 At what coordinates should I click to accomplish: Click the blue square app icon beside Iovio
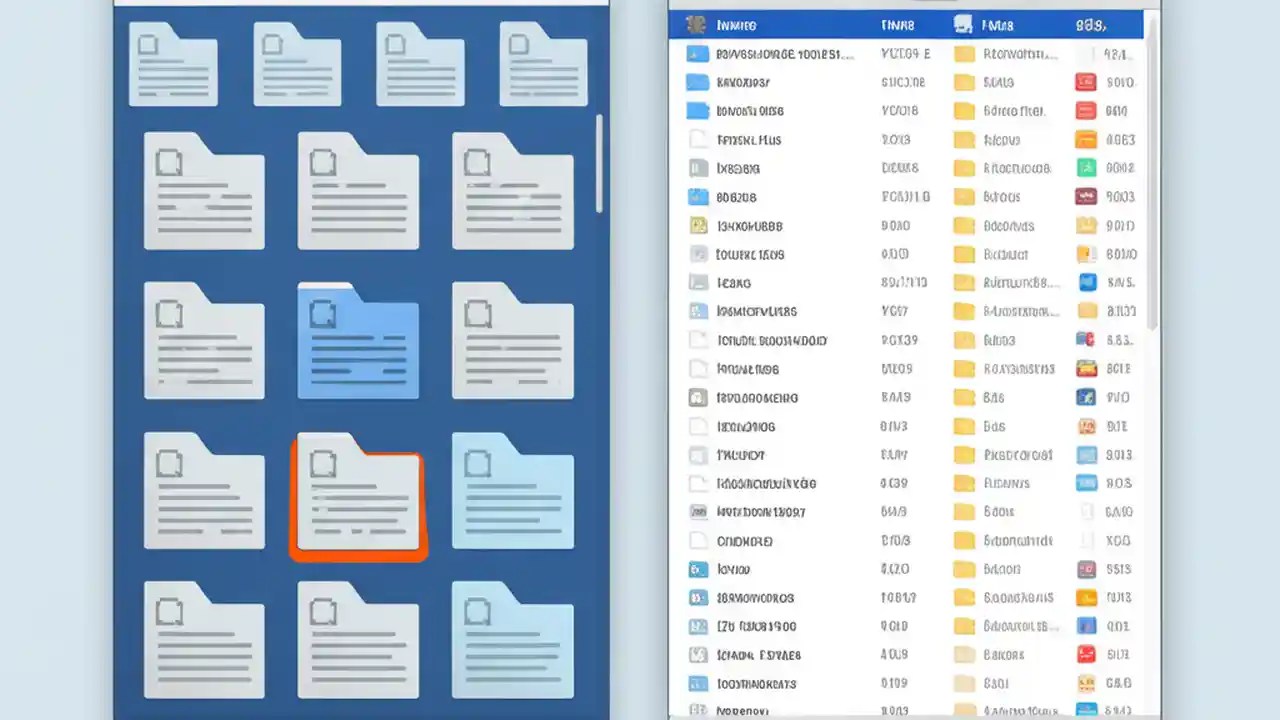(x=697, y=569)
